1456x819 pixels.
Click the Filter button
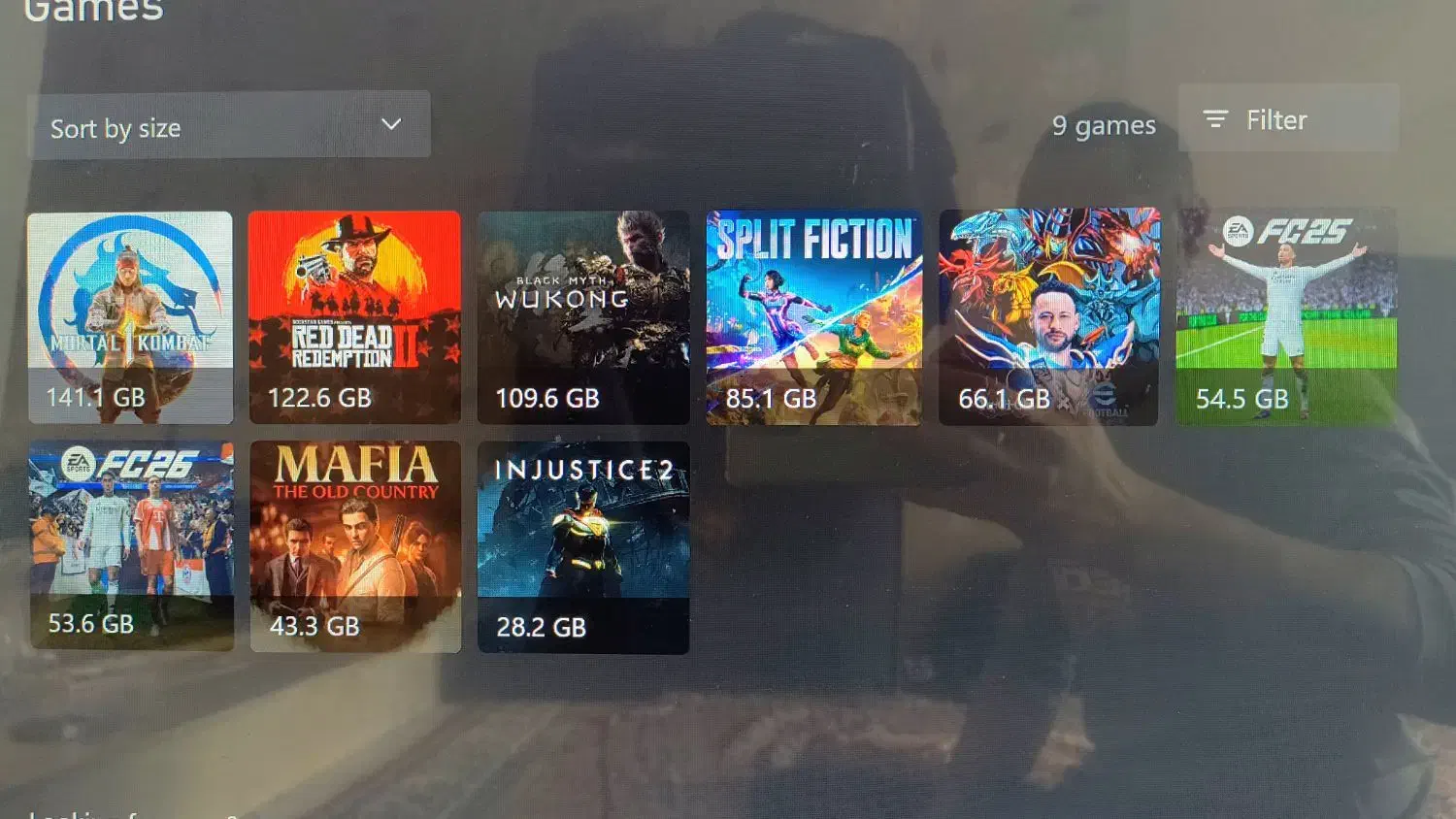click(1288, 118)
